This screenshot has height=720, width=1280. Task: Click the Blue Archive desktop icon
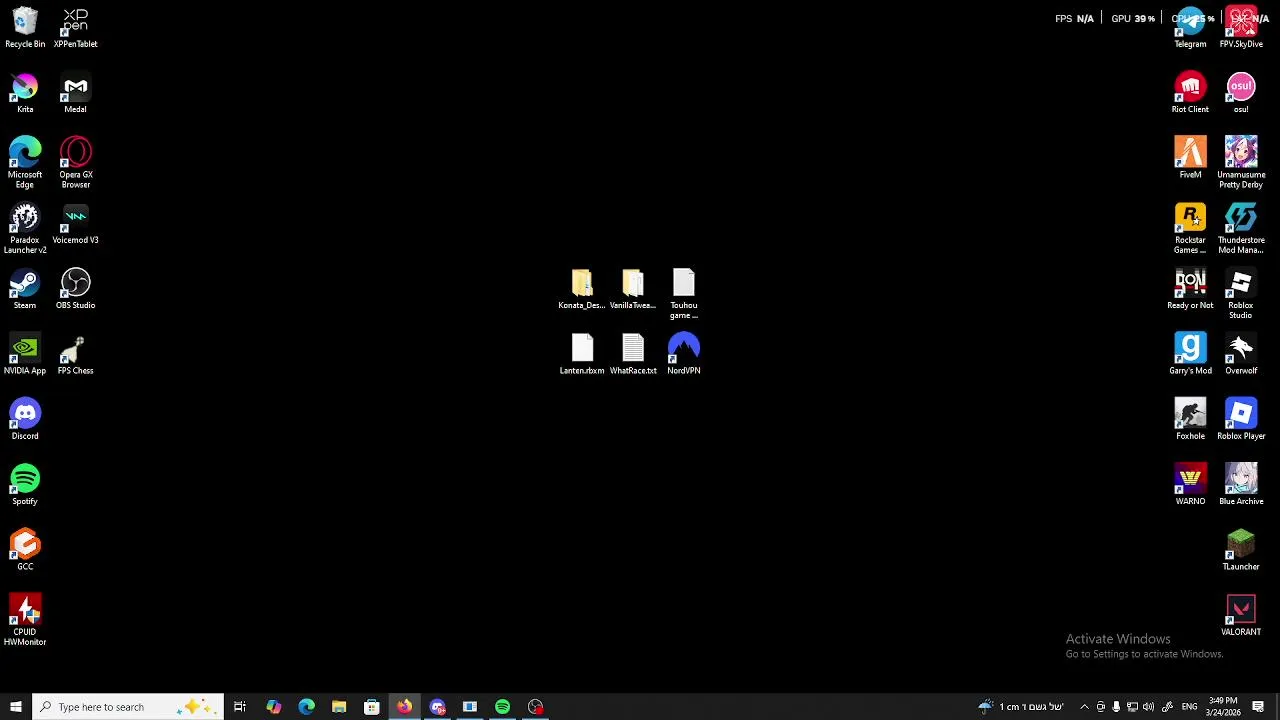(x=1241, y=485)
